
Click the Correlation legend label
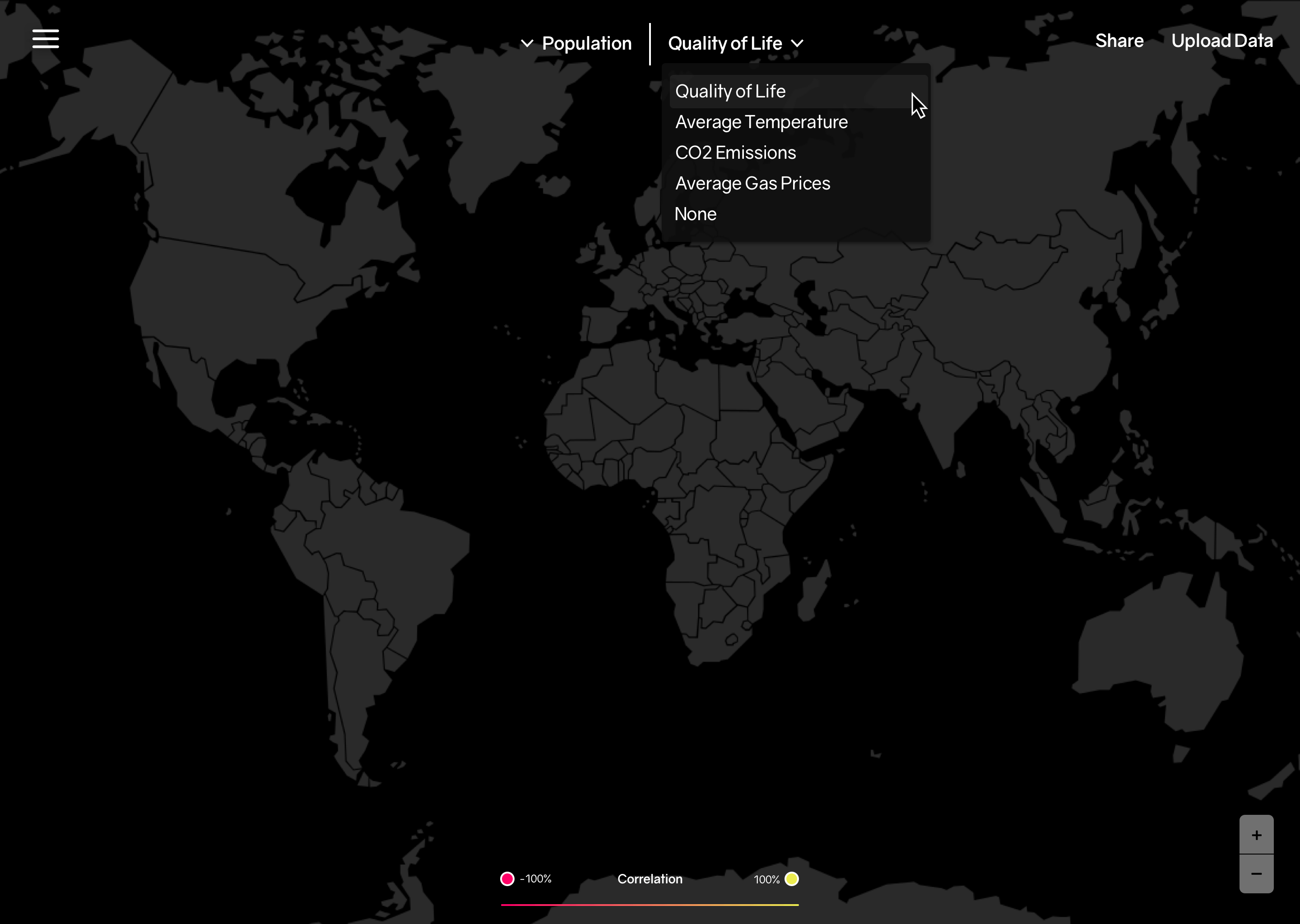coord(650,879)
